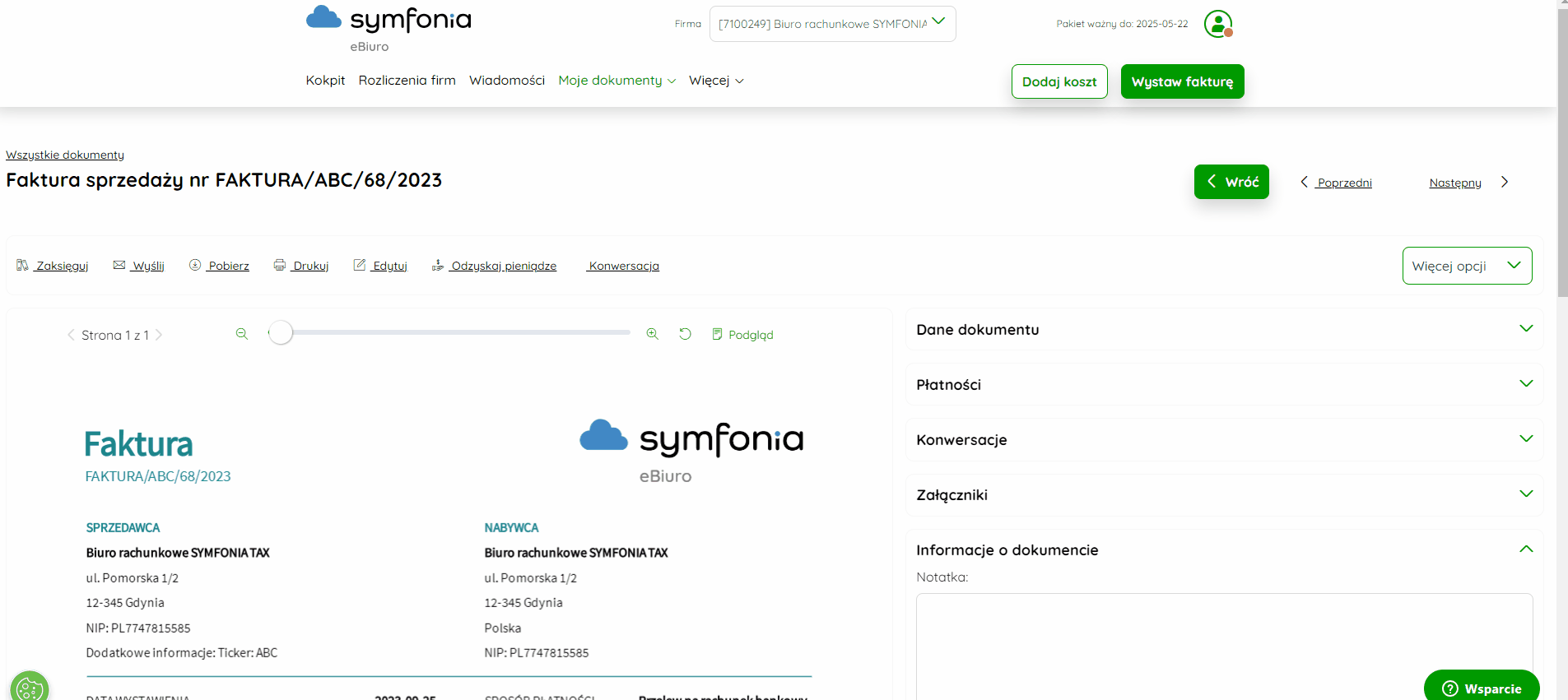Expand the Moje dokumenty menu
This screenshot has height=700, width=1568.
617,80
